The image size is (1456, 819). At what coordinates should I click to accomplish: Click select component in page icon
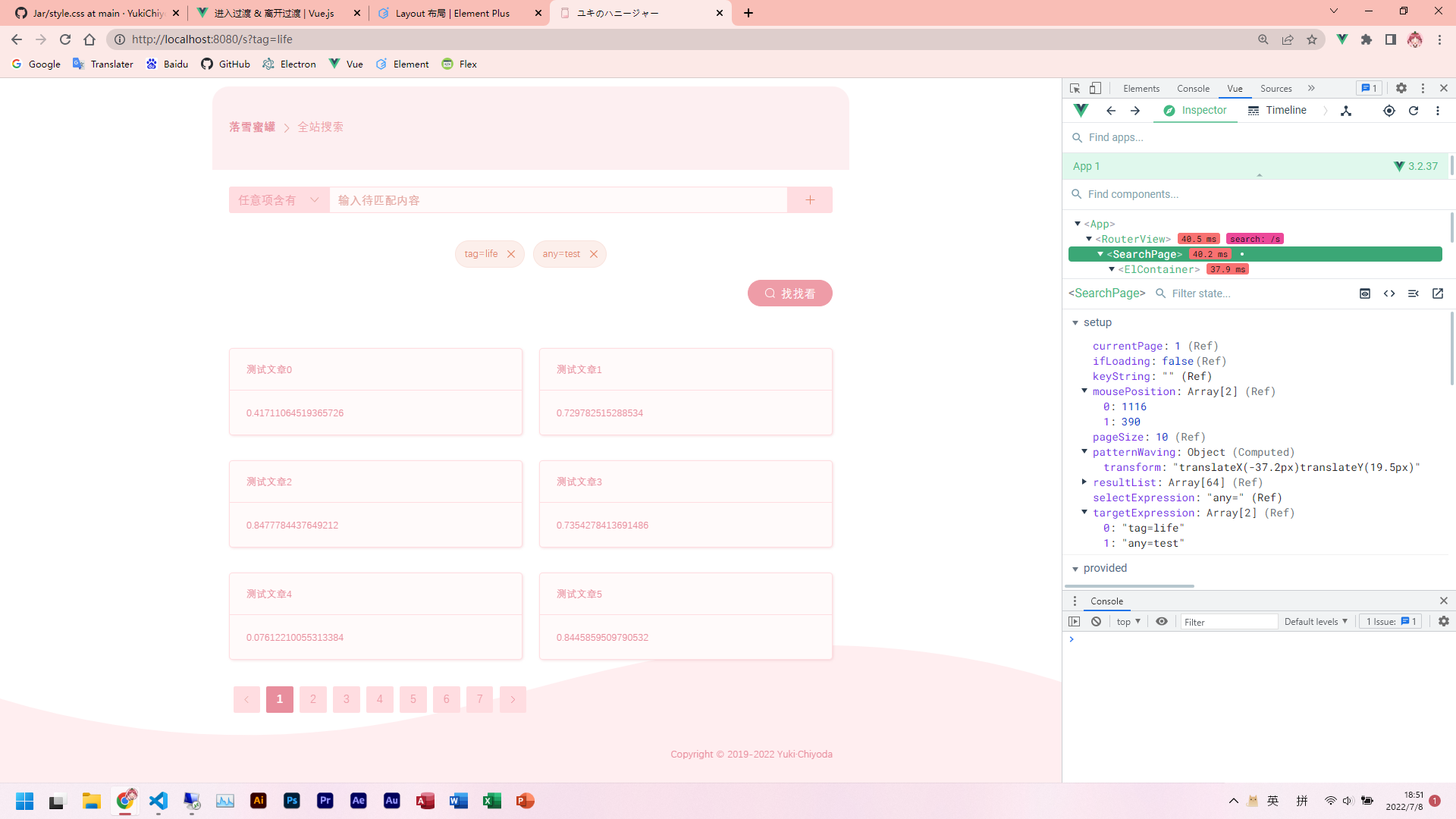[x=1389, y=111]
